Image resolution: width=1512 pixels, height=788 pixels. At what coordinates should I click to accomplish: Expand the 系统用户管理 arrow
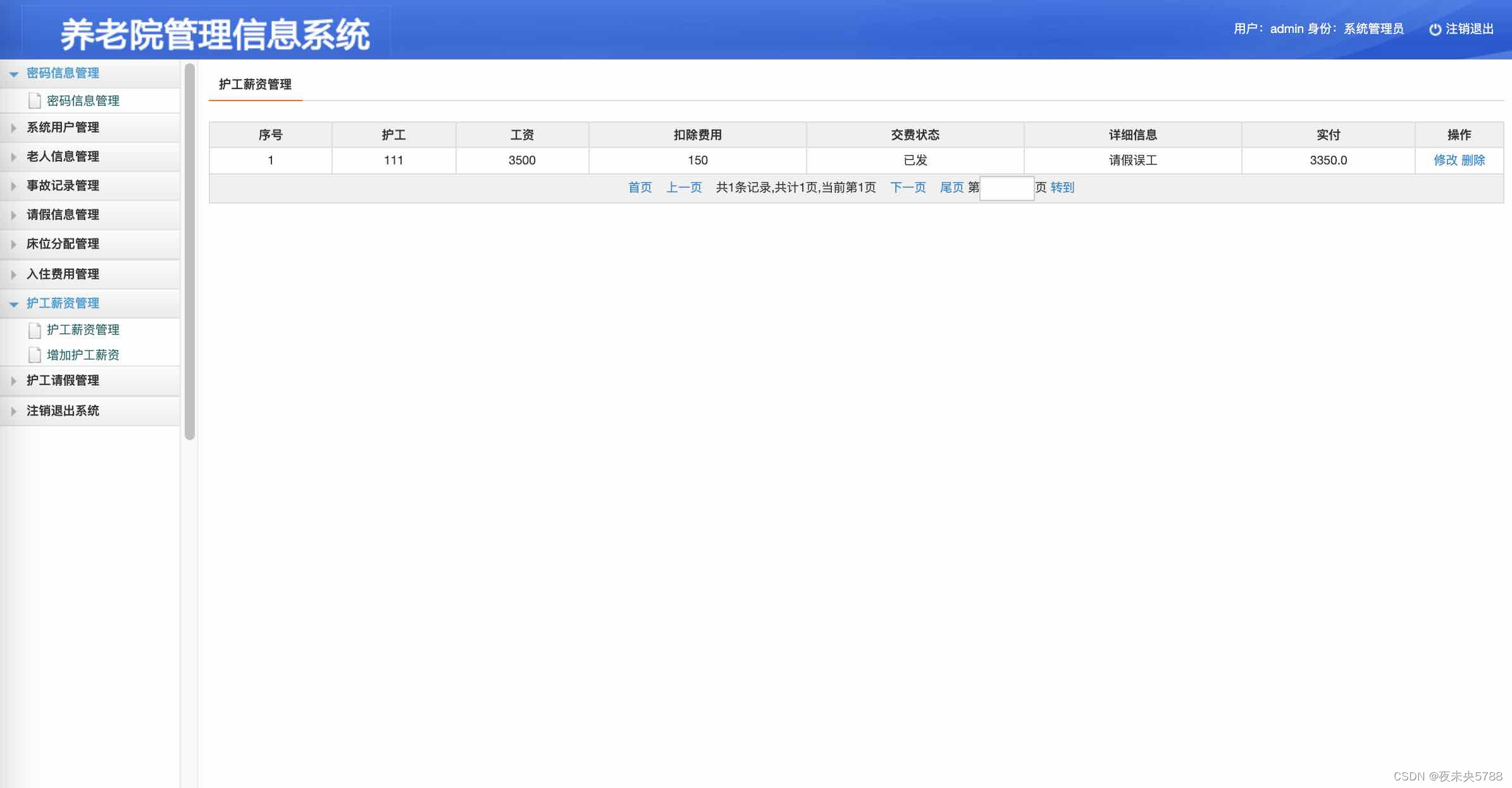[13, 128]
